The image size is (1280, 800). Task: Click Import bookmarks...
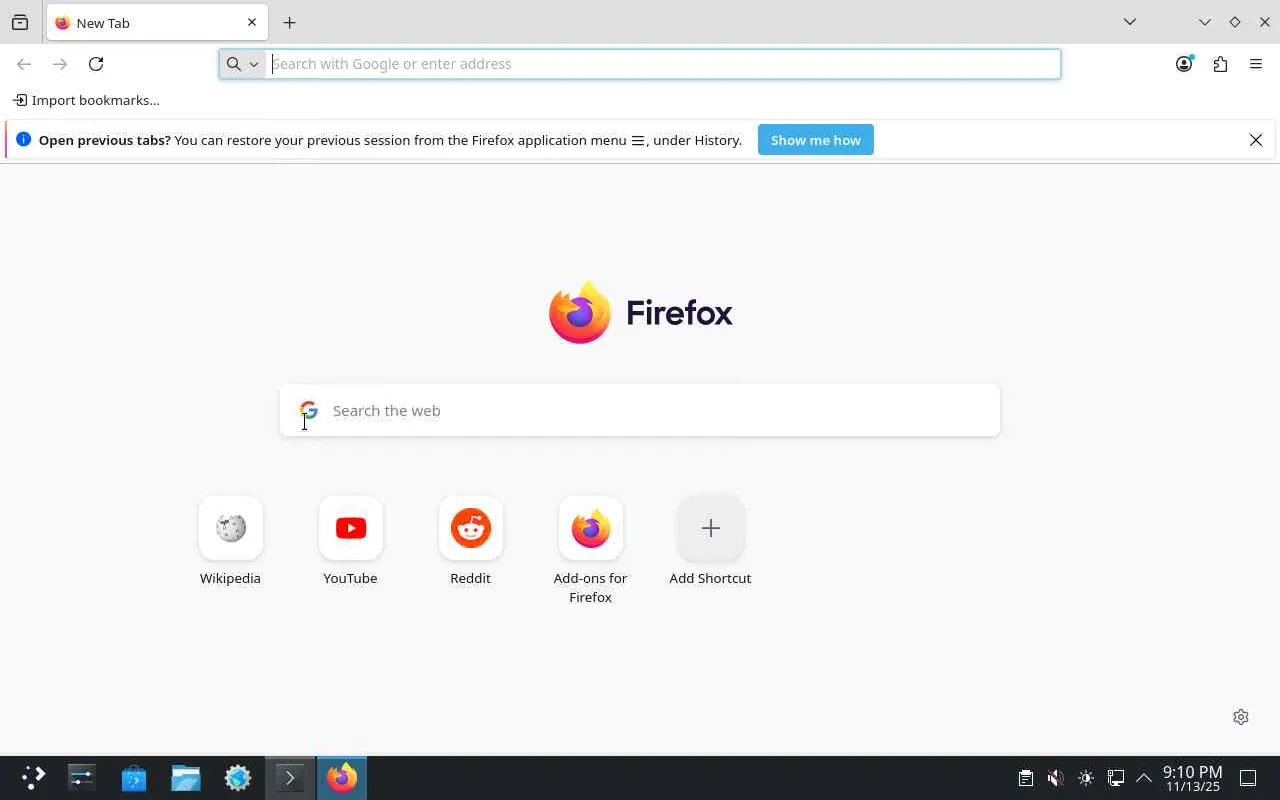86,100
